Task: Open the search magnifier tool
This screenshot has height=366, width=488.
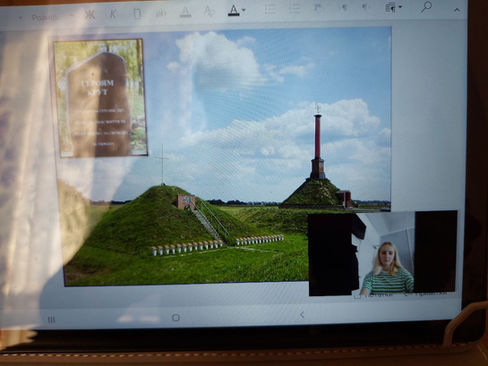Action: click(426, 7)
